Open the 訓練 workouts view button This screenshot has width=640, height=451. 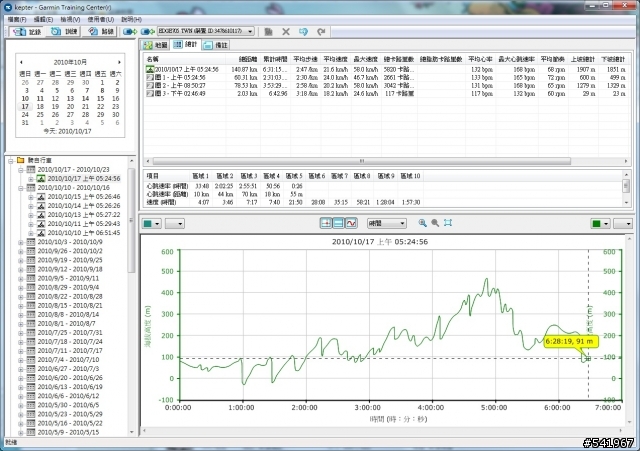(x=64, y=31)
